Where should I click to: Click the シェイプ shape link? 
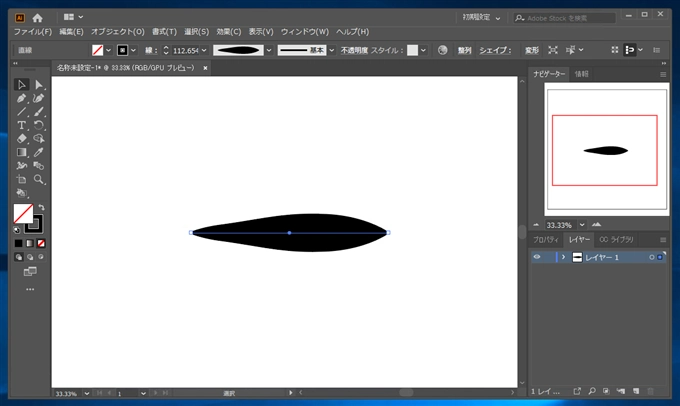click(495, 50)
